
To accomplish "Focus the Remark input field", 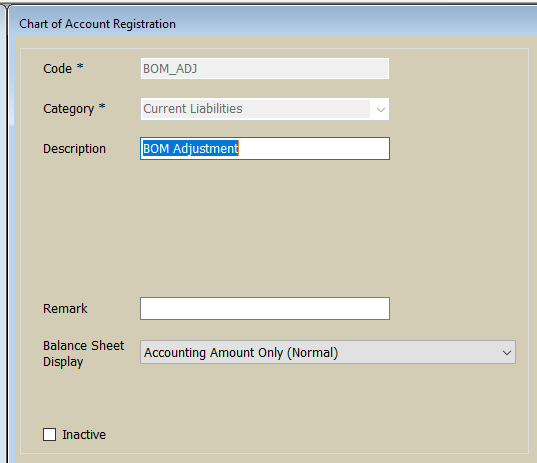I will [265, 309].
